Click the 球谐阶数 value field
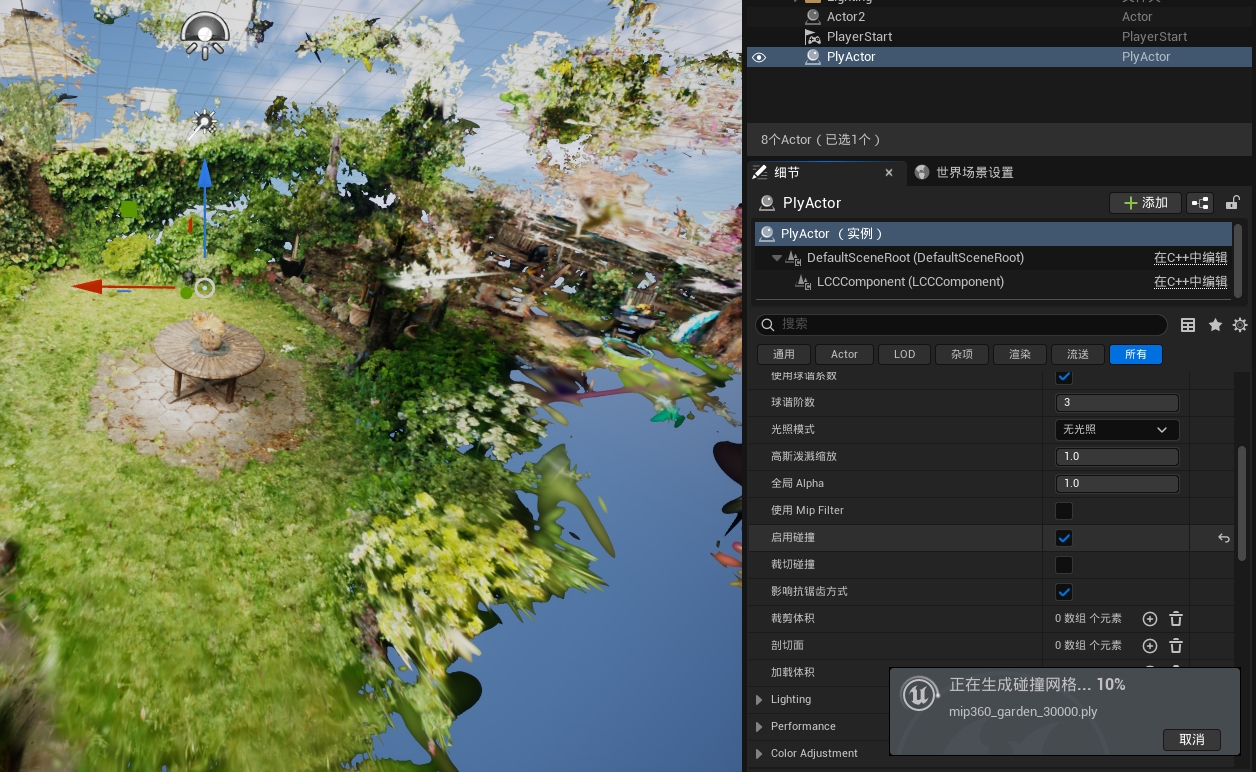 click(1117, 403)
